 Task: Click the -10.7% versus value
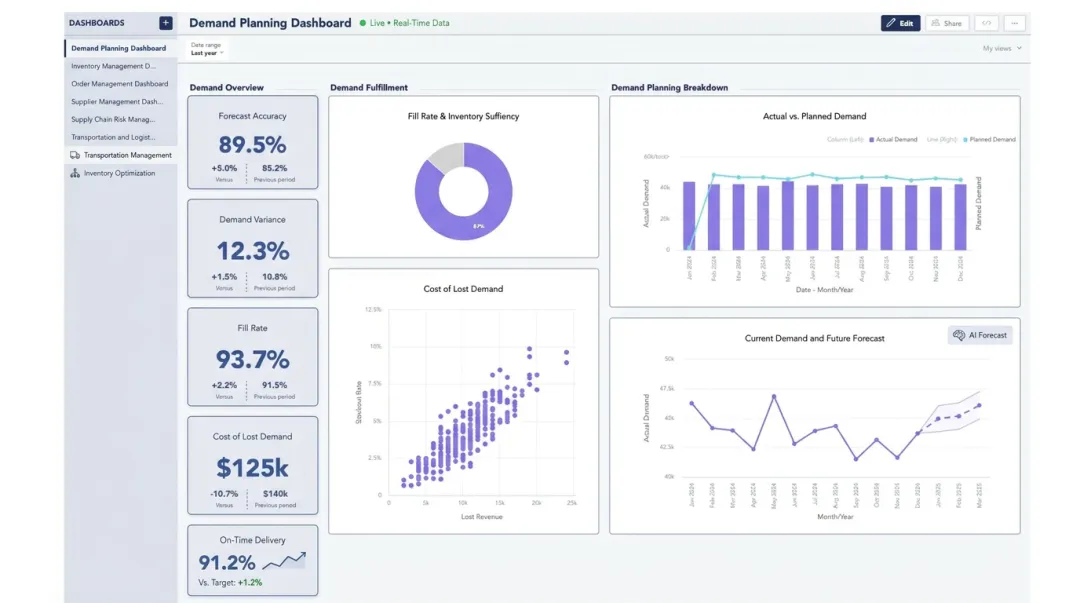click(224, 493)
